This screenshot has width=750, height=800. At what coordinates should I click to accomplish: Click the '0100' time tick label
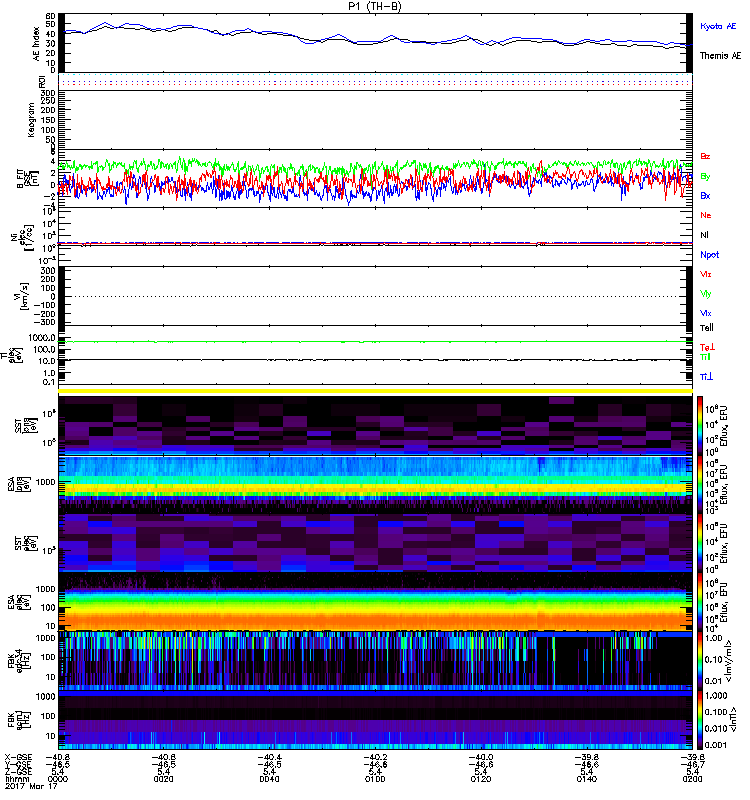click(375, 779)
